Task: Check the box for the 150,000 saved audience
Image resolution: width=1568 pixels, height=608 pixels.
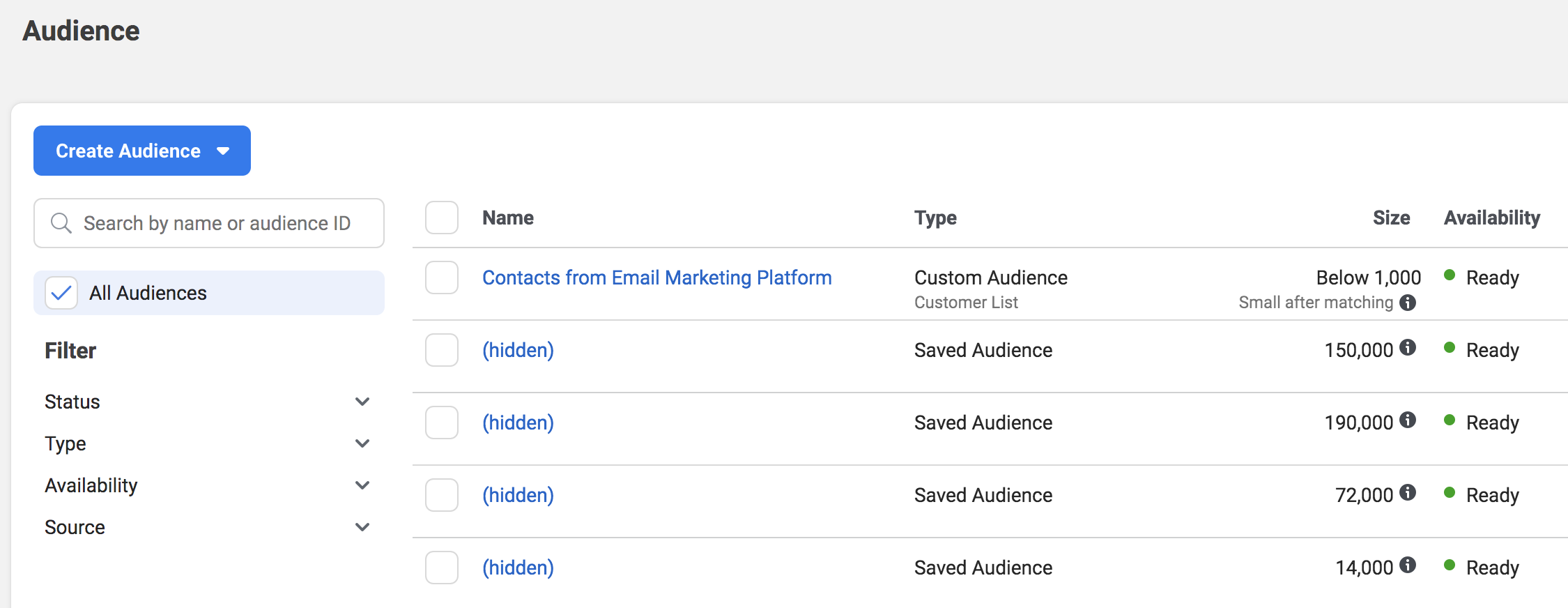Action: coord(442,350)
